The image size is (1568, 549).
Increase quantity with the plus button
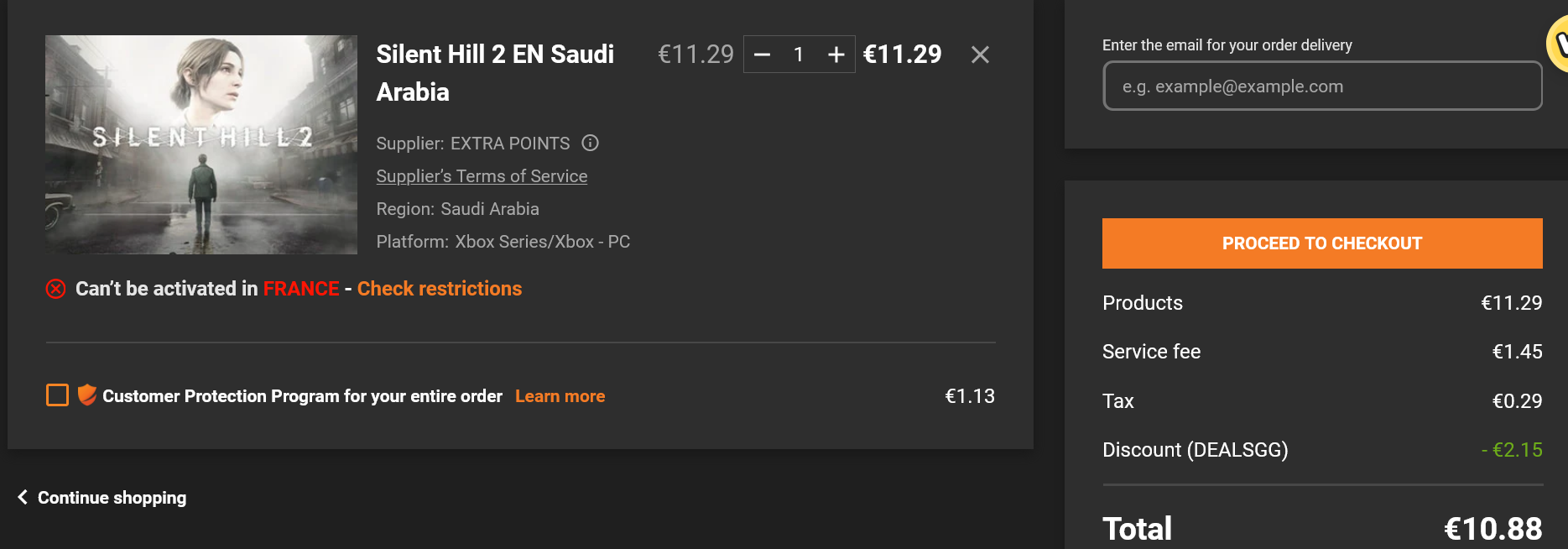836,55
